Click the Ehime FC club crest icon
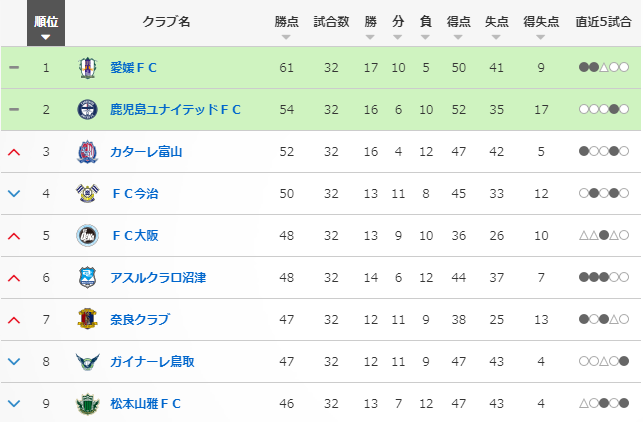643x422 pixels. 87,68
